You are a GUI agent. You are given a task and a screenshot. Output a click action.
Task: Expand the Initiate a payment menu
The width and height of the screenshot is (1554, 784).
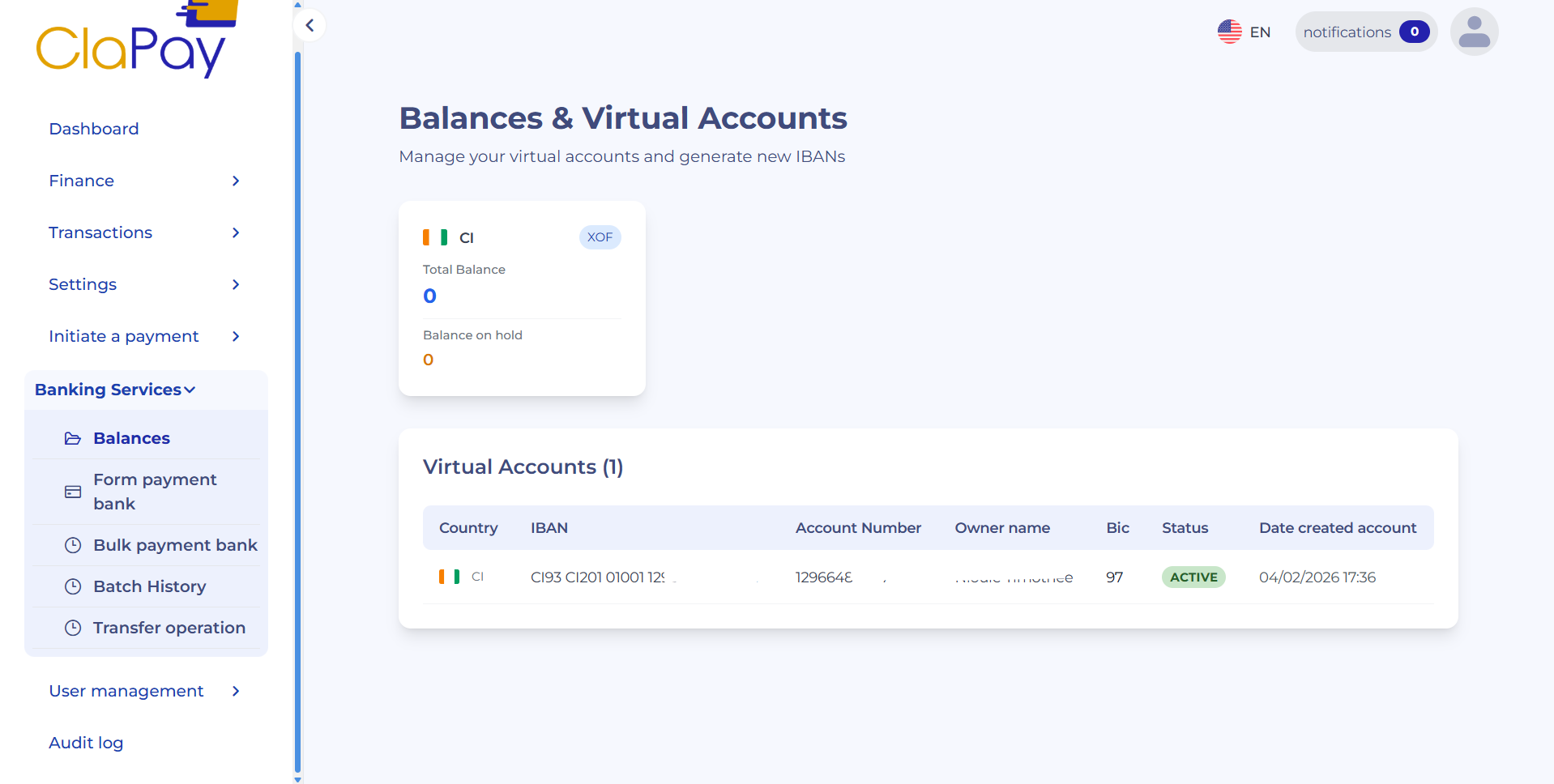[x=236, y=336]
